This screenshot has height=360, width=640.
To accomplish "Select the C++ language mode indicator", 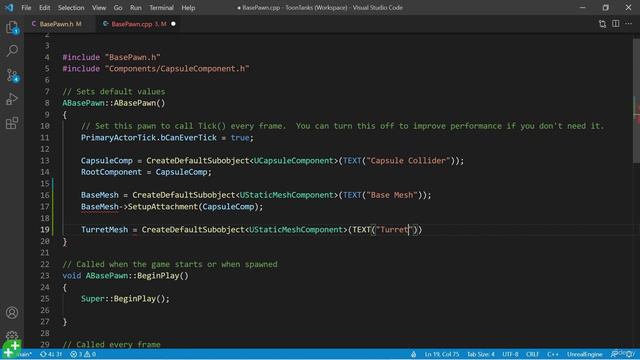I will 553,354.
